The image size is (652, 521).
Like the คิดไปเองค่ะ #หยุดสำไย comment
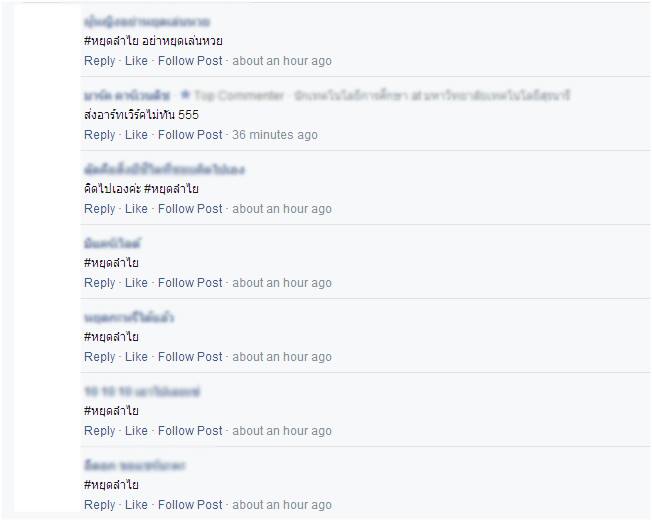[x=136, y=209]
